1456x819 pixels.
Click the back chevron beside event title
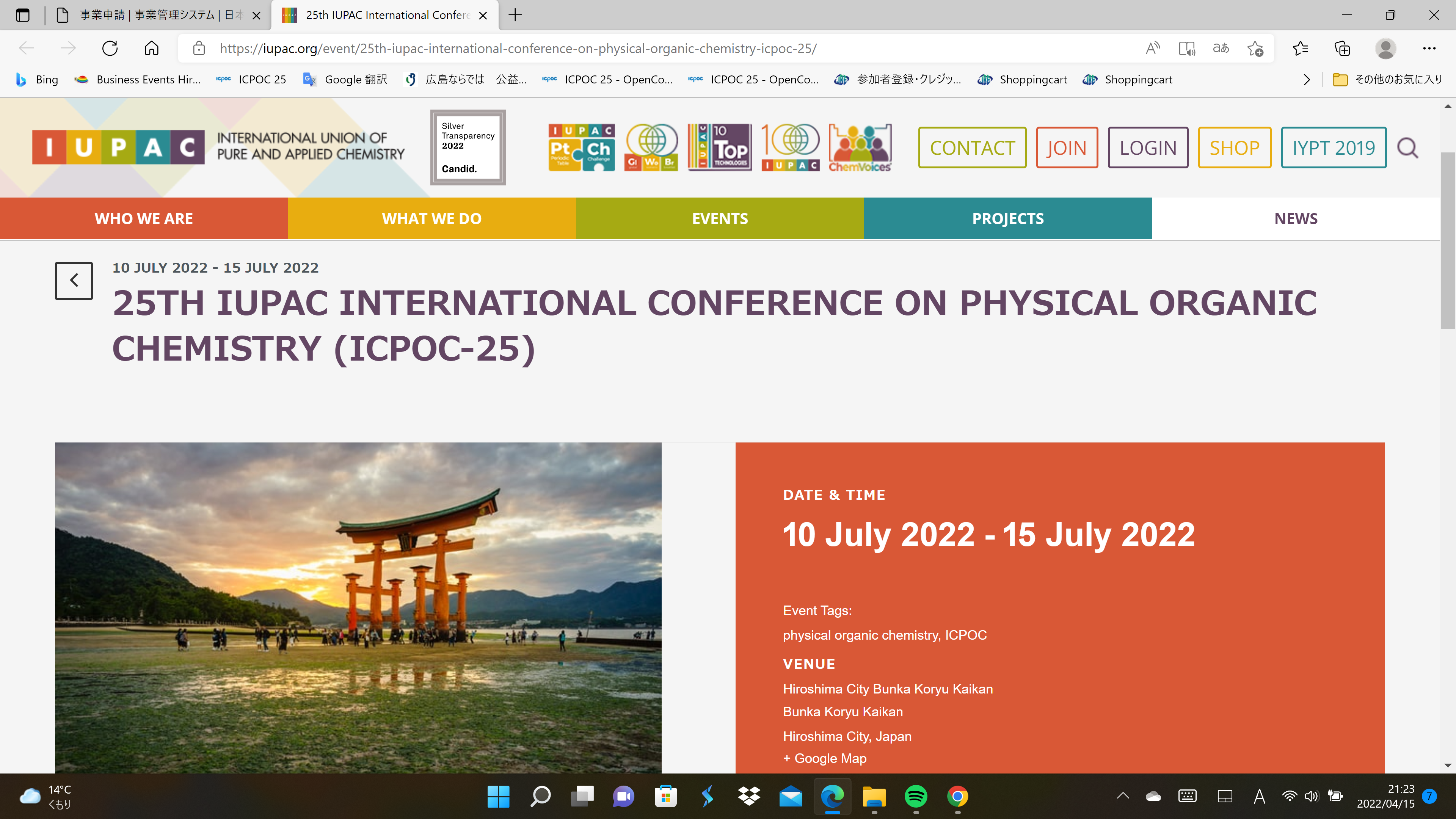click(x=74, y=280)
